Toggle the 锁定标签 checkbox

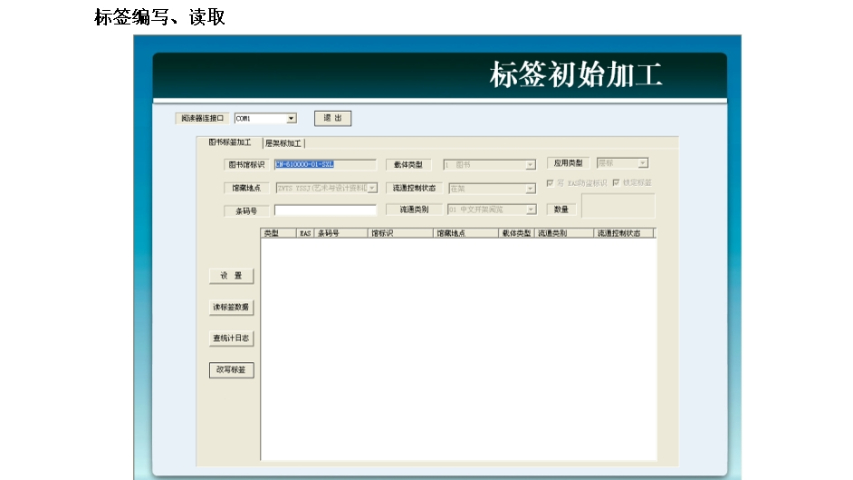click(x=616, y=183)
